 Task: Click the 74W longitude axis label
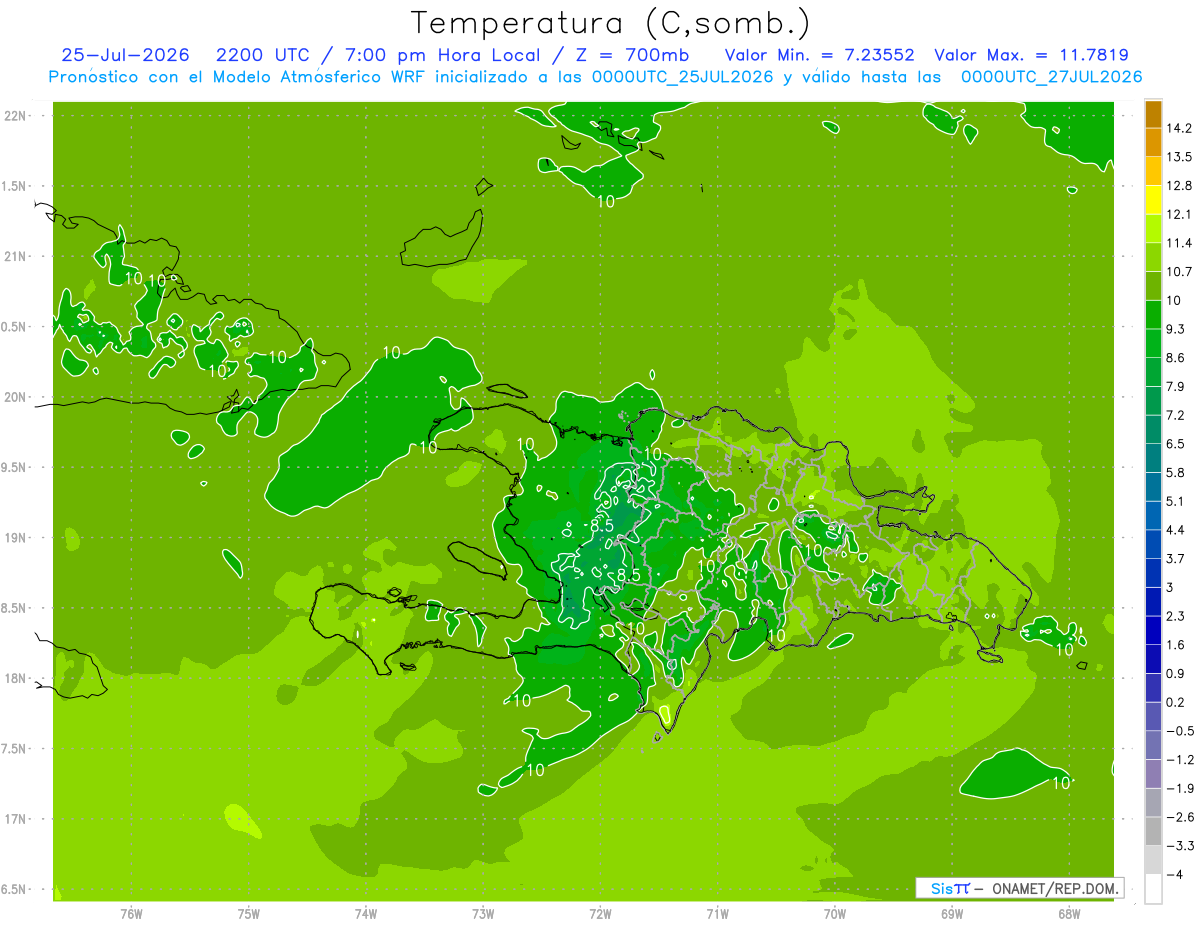tap(366, 914)
